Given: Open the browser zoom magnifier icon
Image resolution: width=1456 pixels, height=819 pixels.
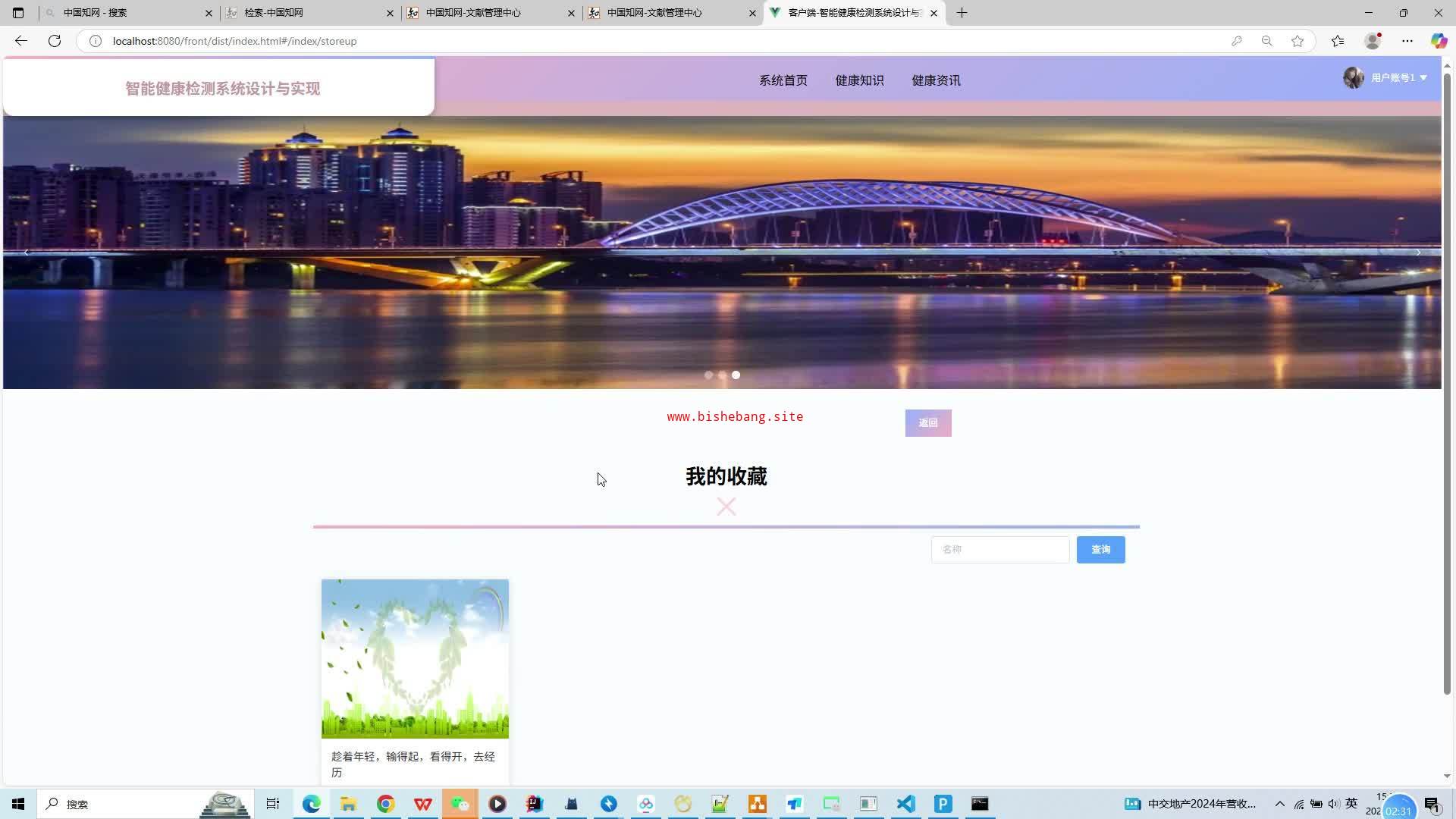Looking at the screenshot, I should coord(1266,41).
